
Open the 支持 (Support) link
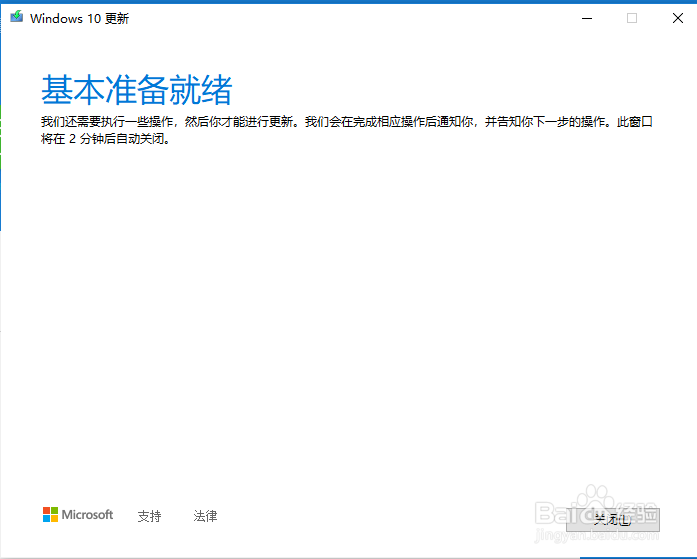point(149,516)
